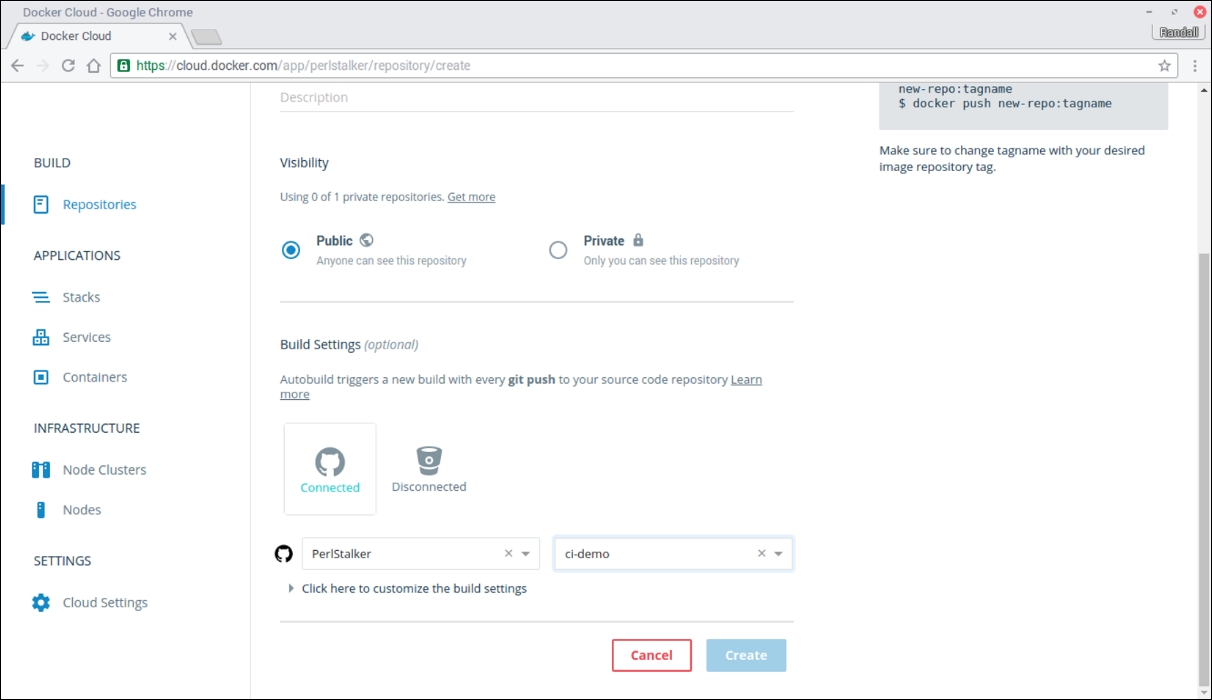Open Services in the sidebar

[86, 337]
